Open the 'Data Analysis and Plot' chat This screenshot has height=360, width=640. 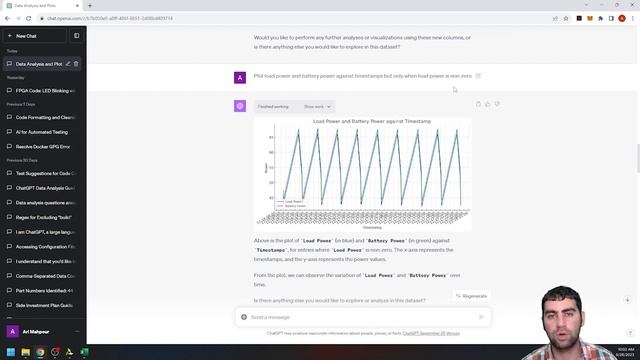pyautogui.click(x=38, y=64)
